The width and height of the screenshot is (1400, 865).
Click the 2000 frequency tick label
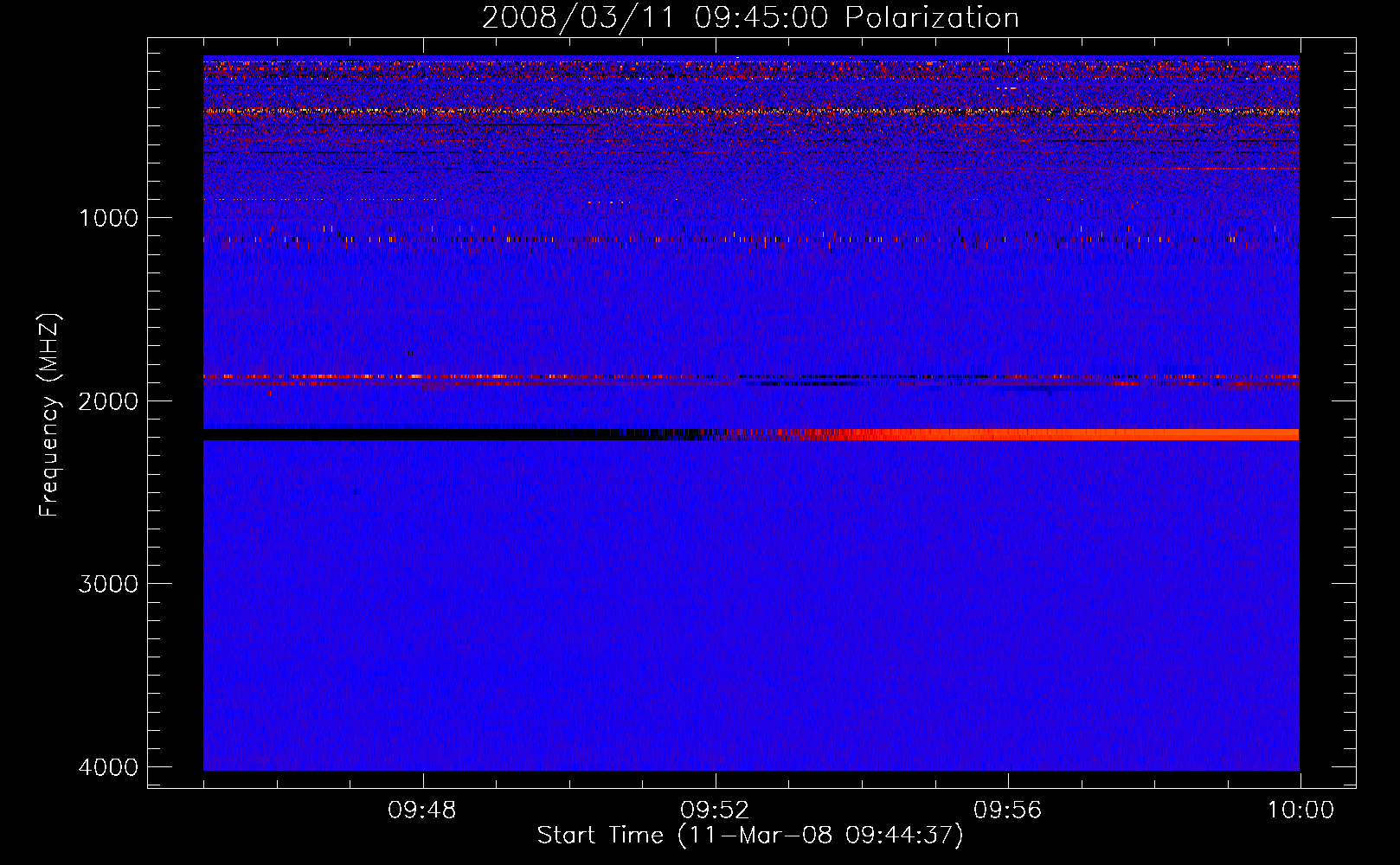pos(108,400)
